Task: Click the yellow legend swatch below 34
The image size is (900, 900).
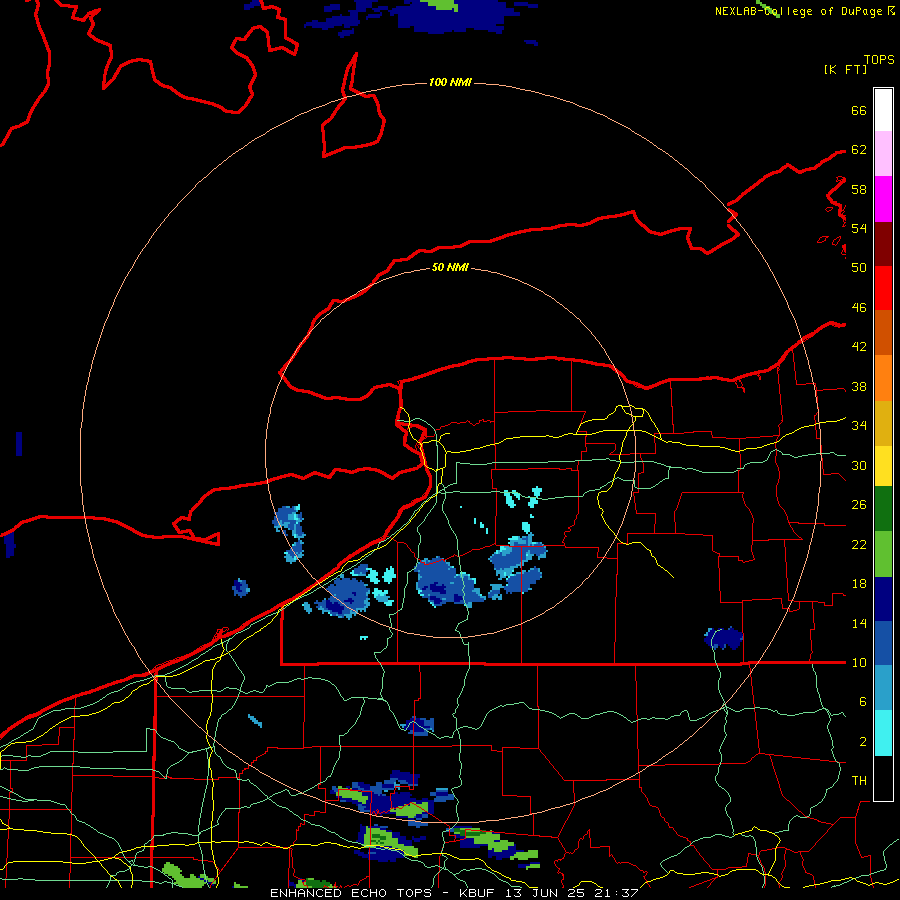Action: click(883, 466)
